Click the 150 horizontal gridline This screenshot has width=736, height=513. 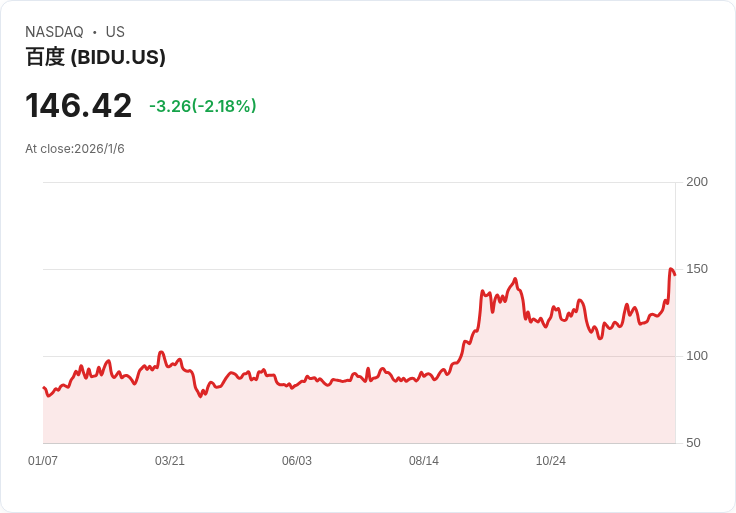[x=359, y=269]
